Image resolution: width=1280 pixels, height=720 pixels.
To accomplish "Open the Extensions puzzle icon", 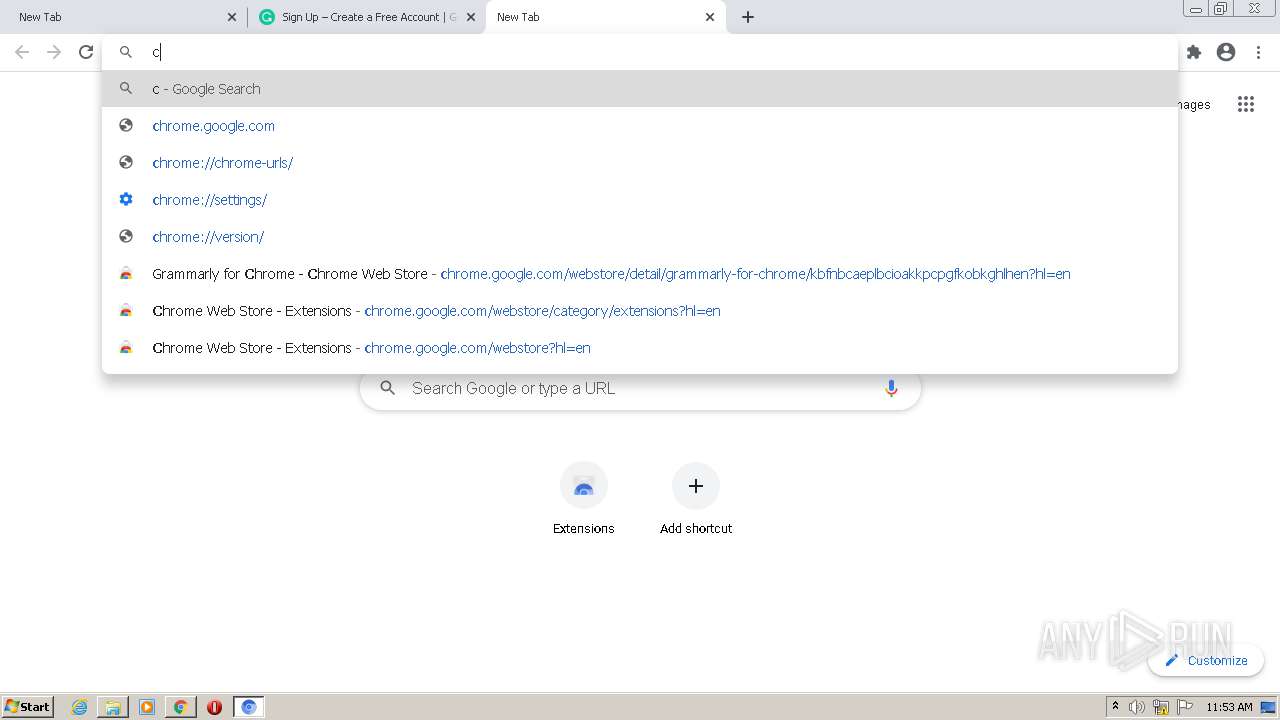I will tap(1194, 52).
